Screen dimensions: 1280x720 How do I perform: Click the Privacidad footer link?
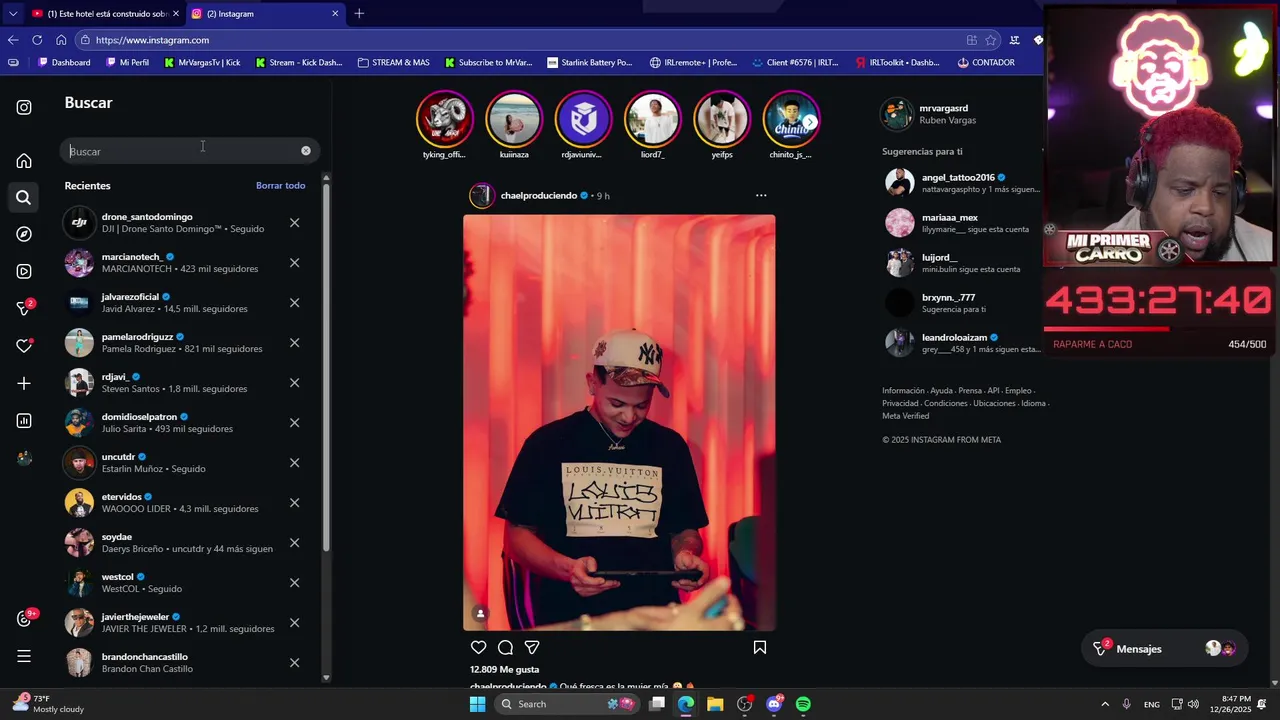pos(900,403)
